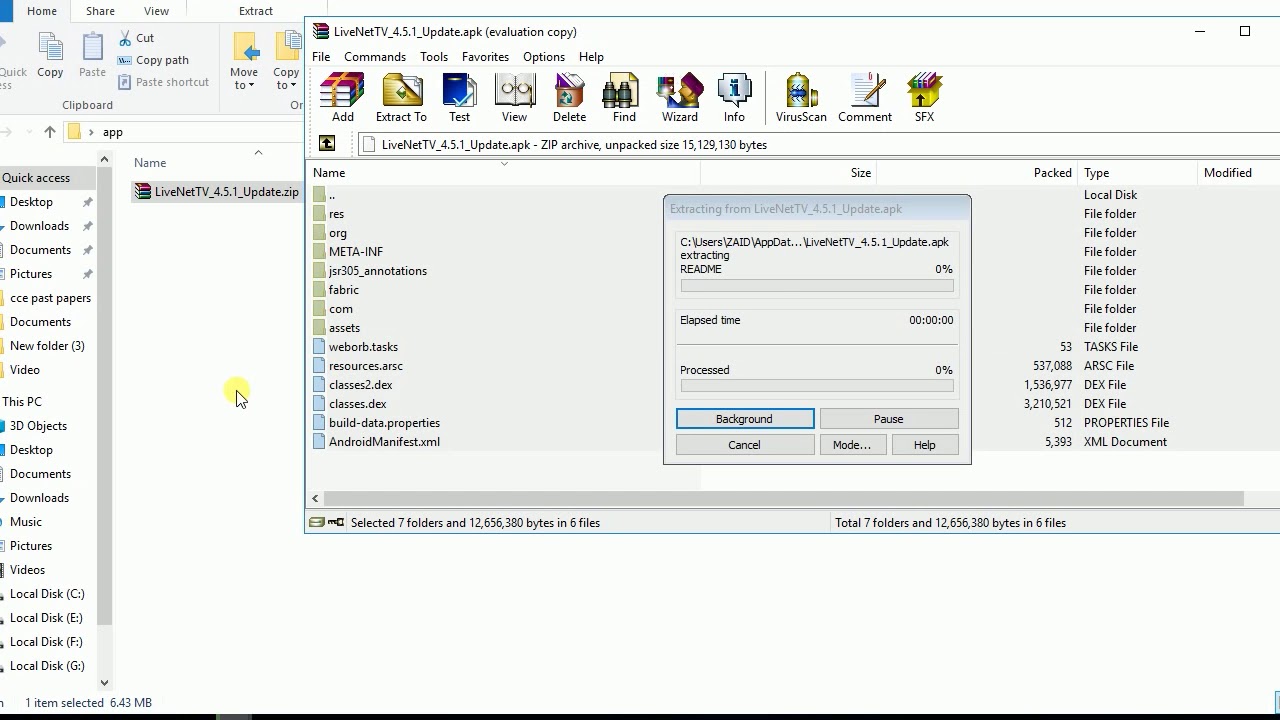Click the SFX conversion icon

[x=923, y=95]
